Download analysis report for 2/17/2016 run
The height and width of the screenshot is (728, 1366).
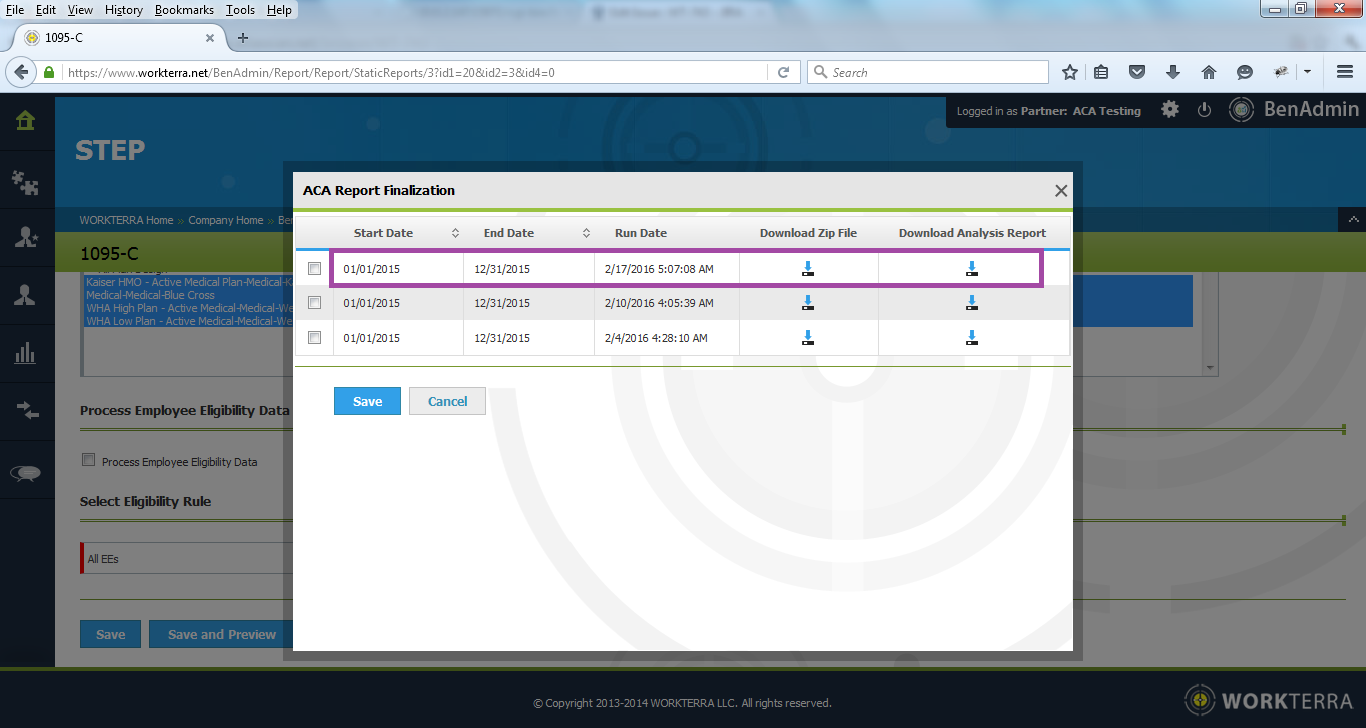971,268
